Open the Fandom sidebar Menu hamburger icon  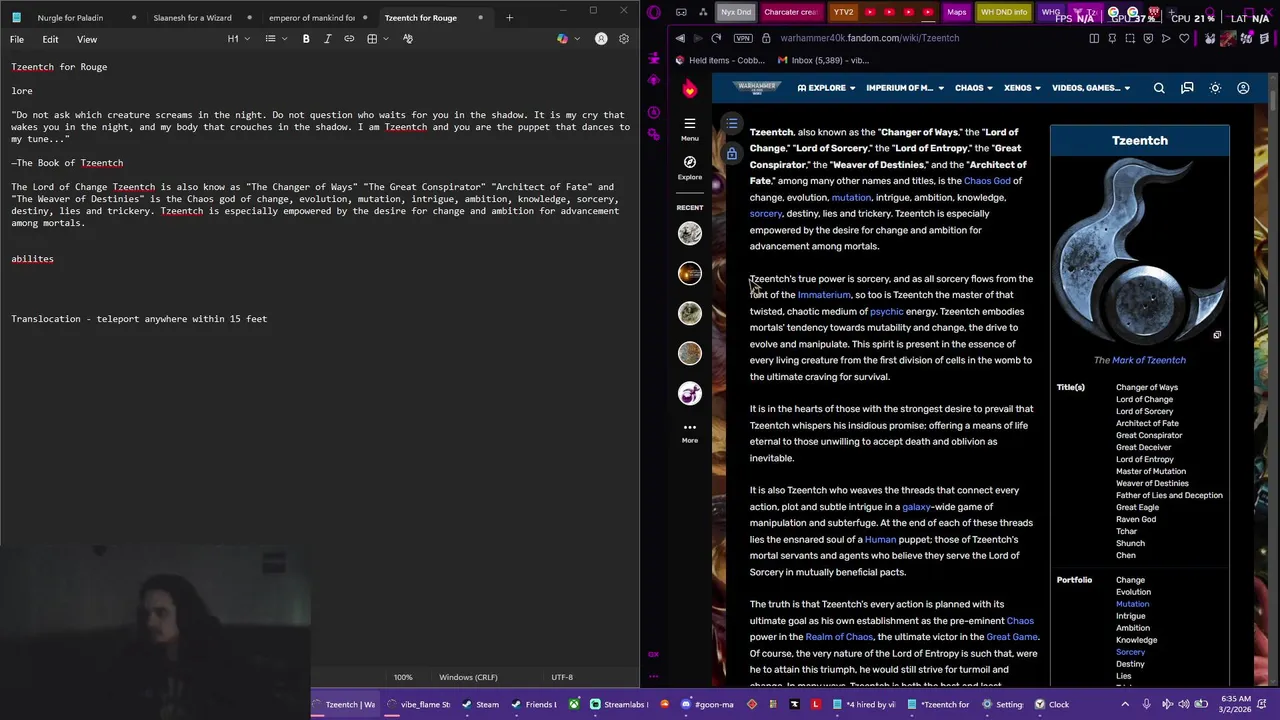[690, 127]
